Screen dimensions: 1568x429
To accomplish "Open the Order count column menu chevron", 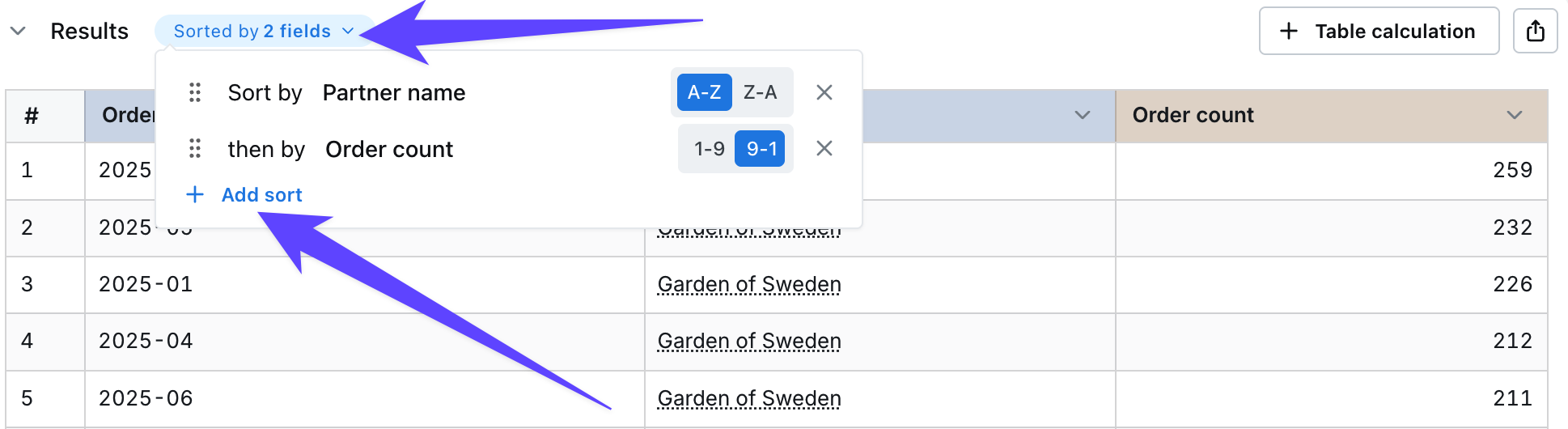I will (1515, 115).
